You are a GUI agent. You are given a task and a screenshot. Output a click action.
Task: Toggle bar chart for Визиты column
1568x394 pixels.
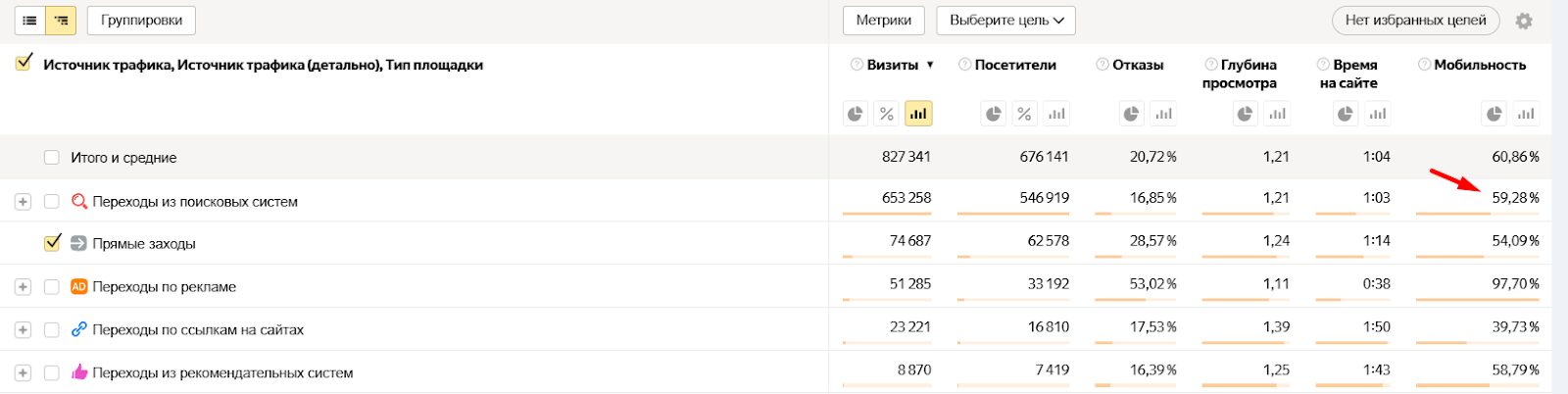(x=918, y=114)
